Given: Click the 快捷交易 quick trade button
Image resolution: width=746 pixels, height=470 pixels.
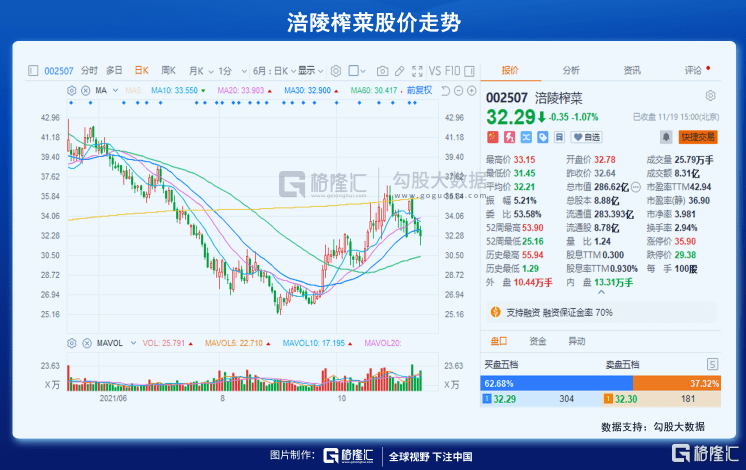Looking at the screenshot, I should click(698, 137).
